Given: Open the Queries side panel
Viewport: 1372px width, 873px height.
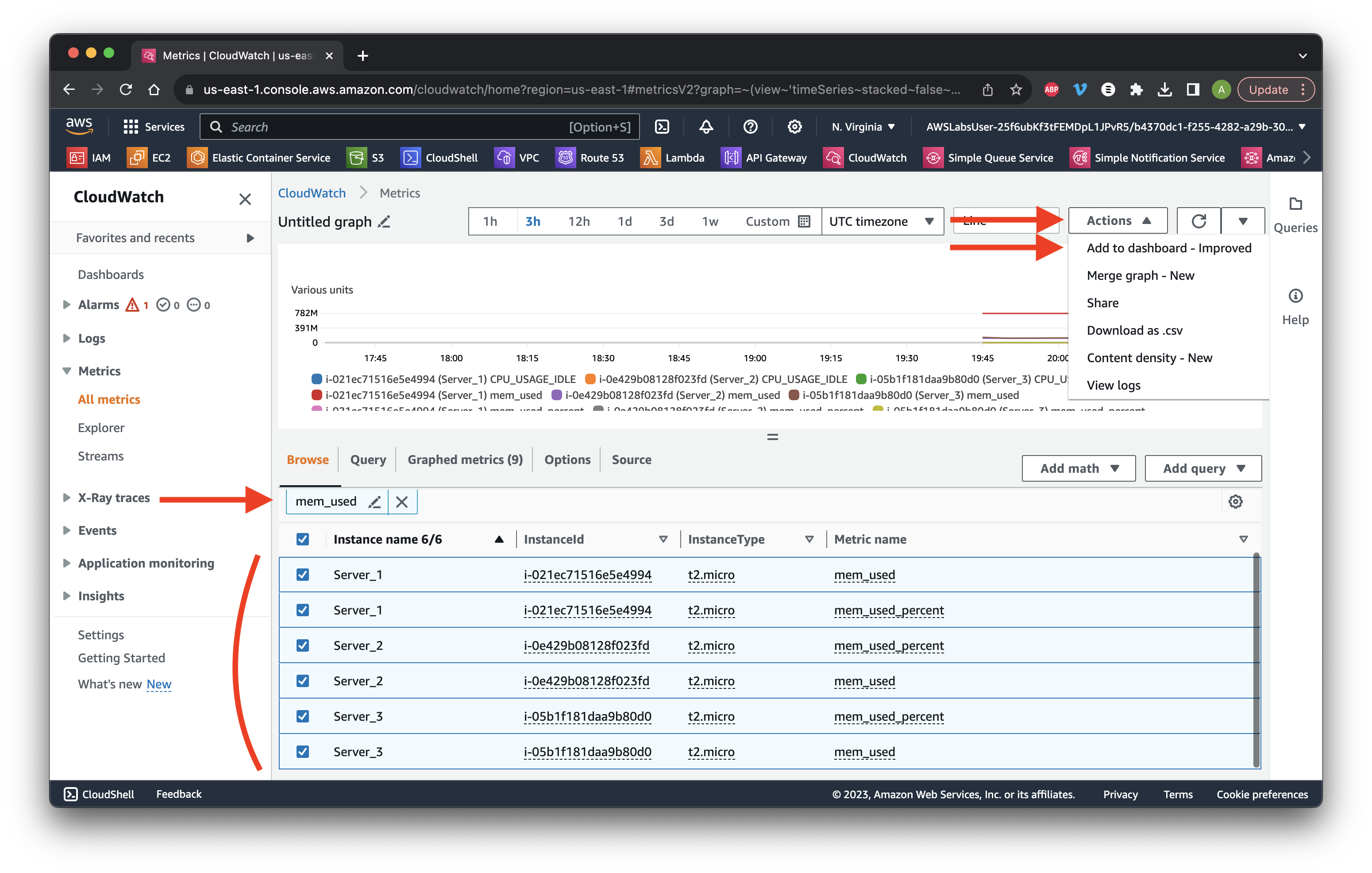Looking at the screenshot, I should 1295,216.
